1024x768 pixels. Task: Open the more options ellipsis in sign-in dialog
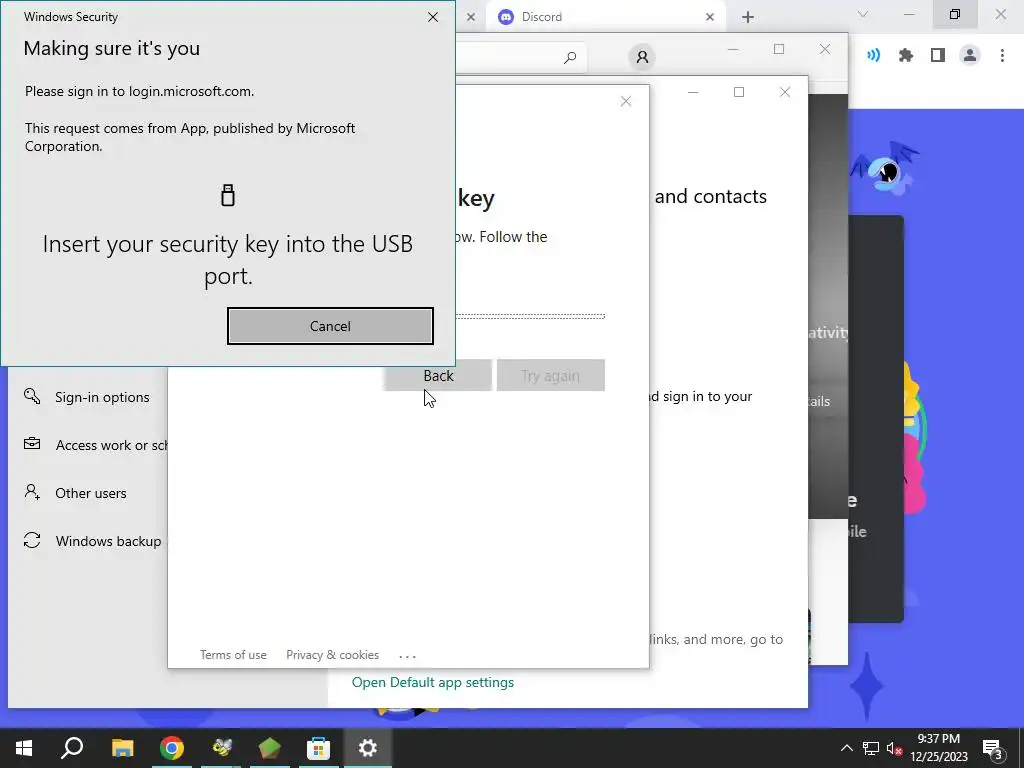tap(407, 656)
